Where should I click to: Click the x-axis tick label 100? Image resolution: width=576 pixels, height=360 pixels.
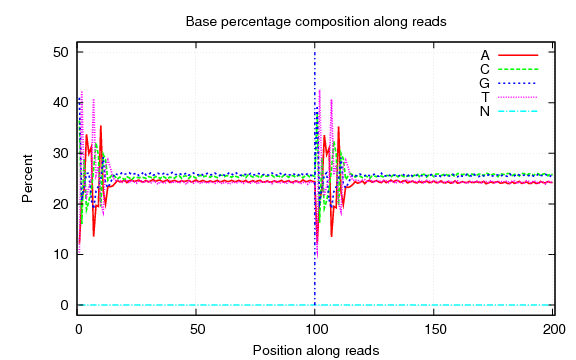pos(316,330)
